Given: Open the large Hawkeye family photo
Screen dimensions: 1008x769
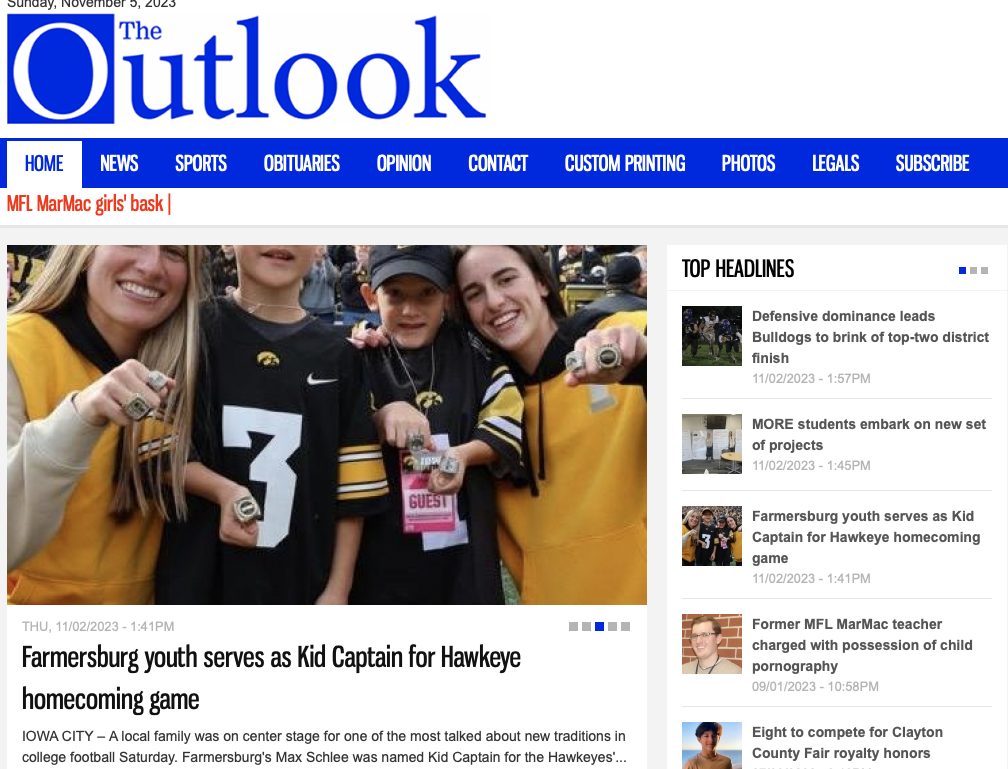Looking at the screenshot, I should click(x=327, y=424).
